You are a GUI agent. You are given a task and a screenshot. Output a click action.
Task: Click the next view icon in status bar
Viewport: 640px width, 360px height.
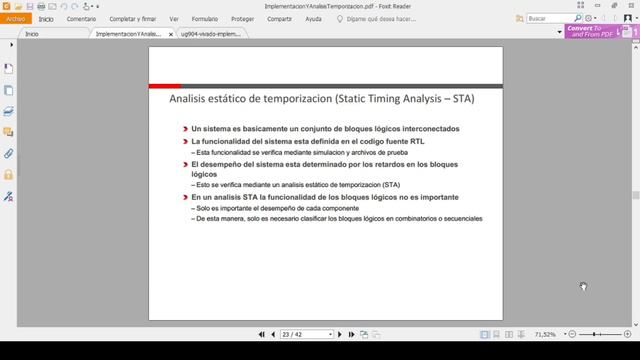[376, 334]
